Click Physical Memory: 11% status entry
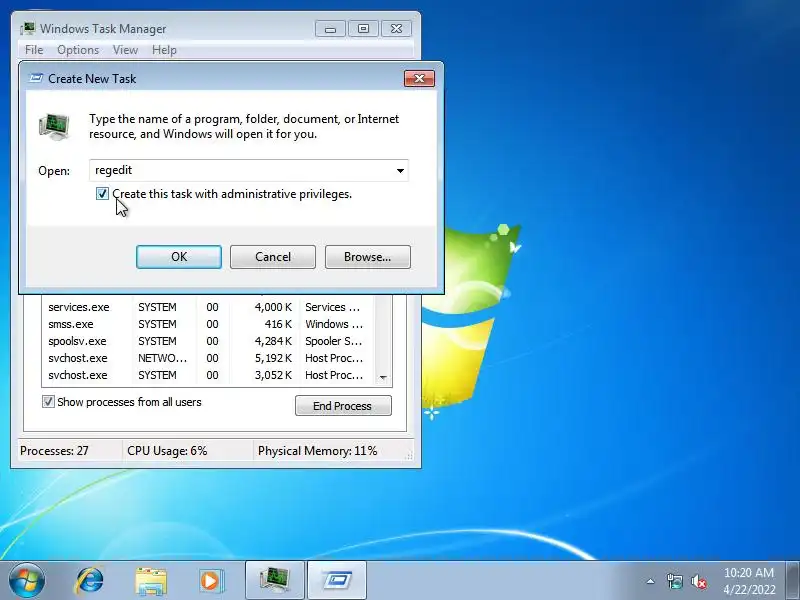Image resolution: width=800 pixels, height=600 pixels. click(317, 451)
